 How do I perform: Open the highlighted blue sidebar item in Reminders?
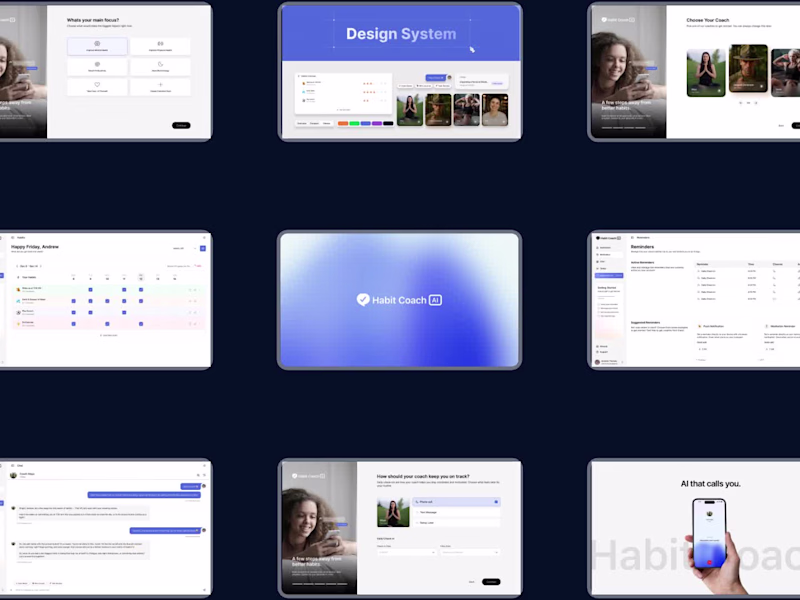click(x=609, y=276)
